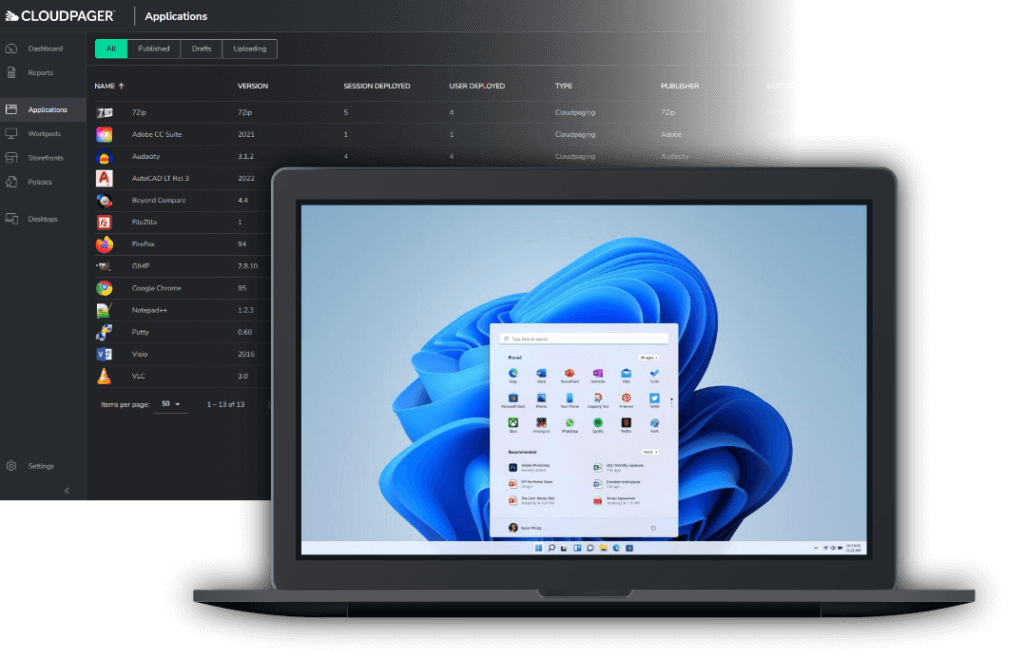Click the Audacity app icon
This screenshot has width=1024, height=661.
click(104, 157)
